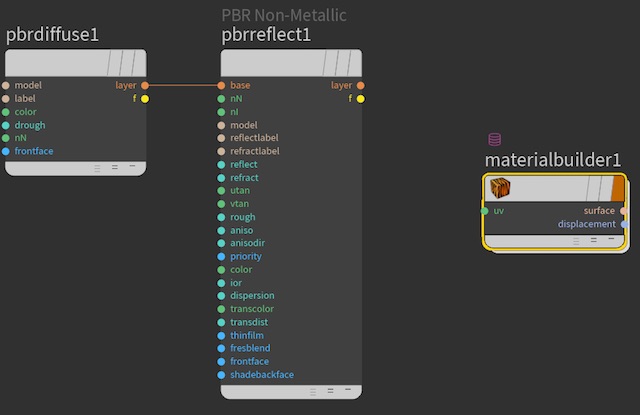The image size is (640, 415).
Task: Collapse pbrdiffuse1 inputs with the rightmost footer button
Action: [132, 167]
